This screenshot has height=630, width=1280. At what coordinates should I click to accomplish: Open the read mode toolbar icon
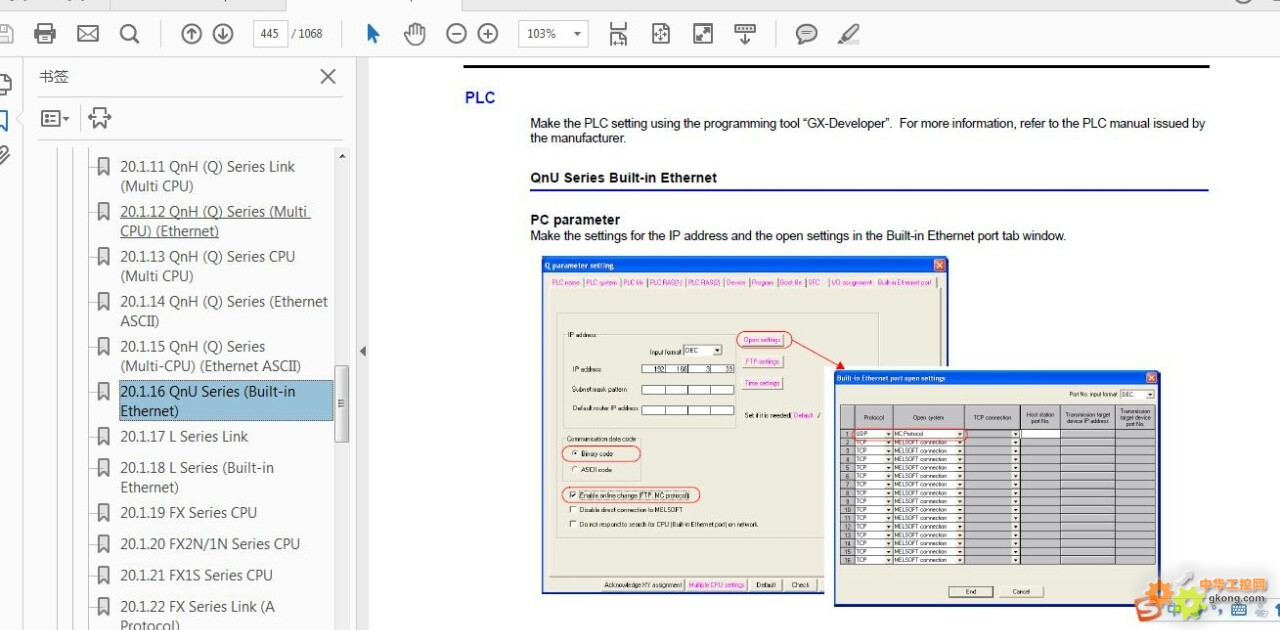745,34
